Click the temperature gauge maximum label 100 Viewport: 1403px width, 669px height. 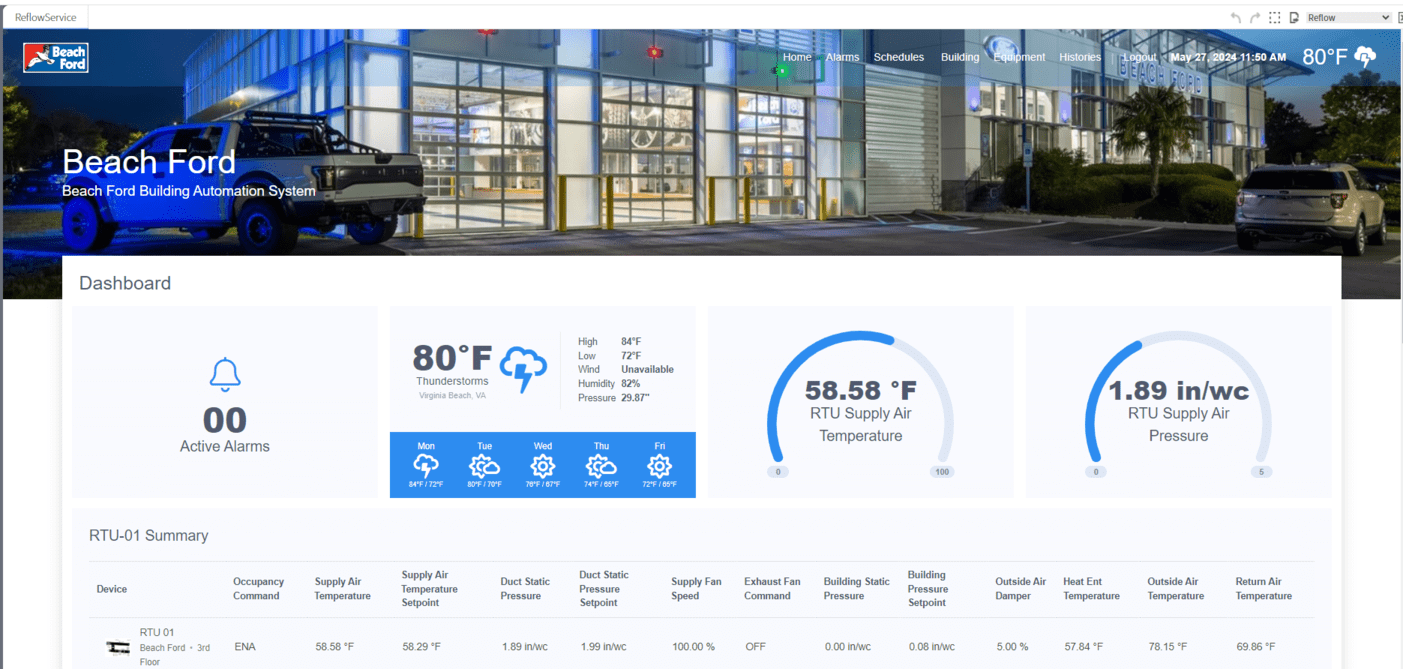tap(942, 472)
